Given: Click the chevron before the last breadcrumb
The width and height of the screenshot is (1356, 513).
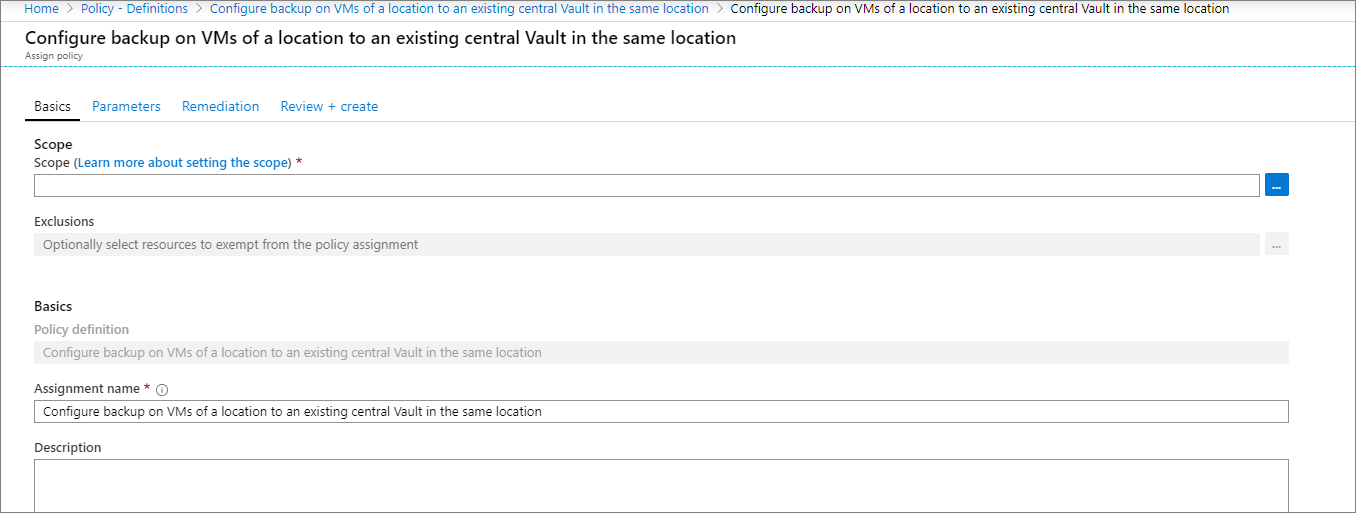Looking at the screenshot, I should pos(720,9).
